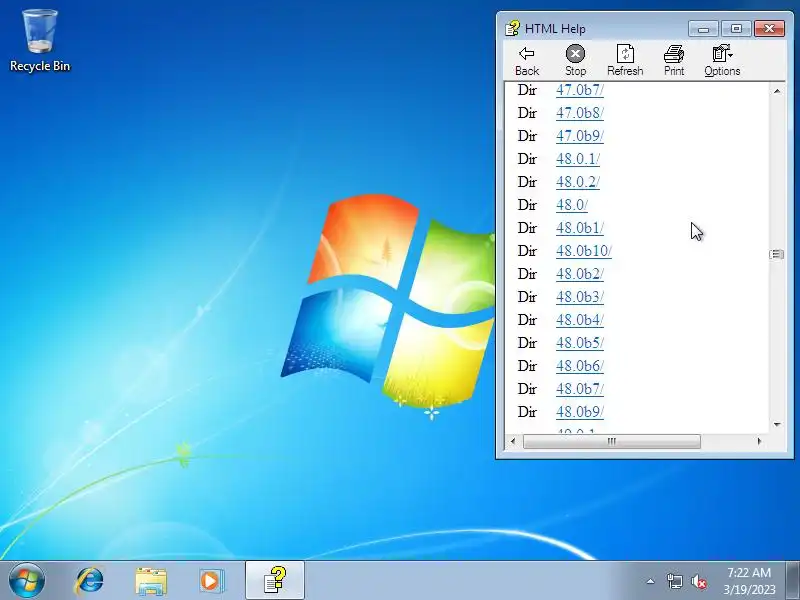Click the Show desktop button
The width and height of the screenshot is (800, 600).
click(793, 581)
